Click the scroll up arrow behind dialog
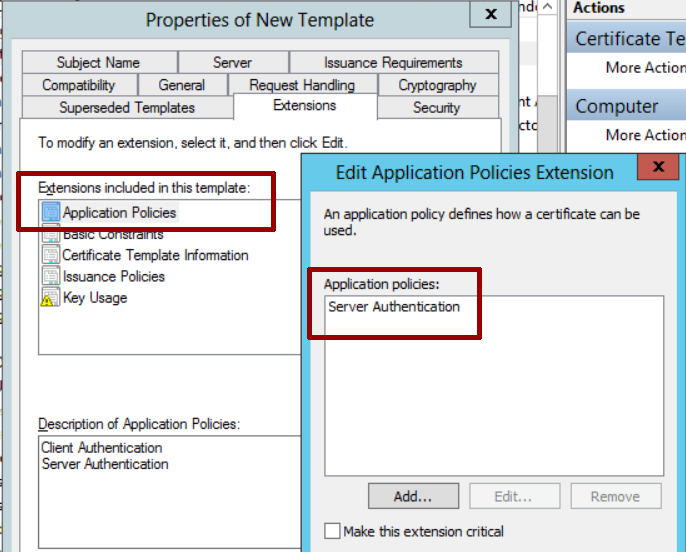The height and width of the screenshot is (552, 686). [x=547, y=7]
